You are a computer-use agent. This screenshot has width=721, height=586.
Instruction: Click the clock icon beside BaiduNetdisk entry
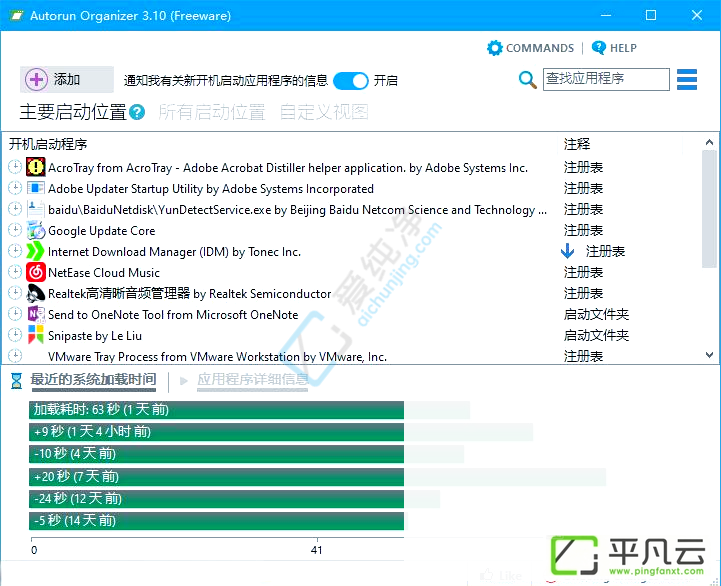coord(15,209)
